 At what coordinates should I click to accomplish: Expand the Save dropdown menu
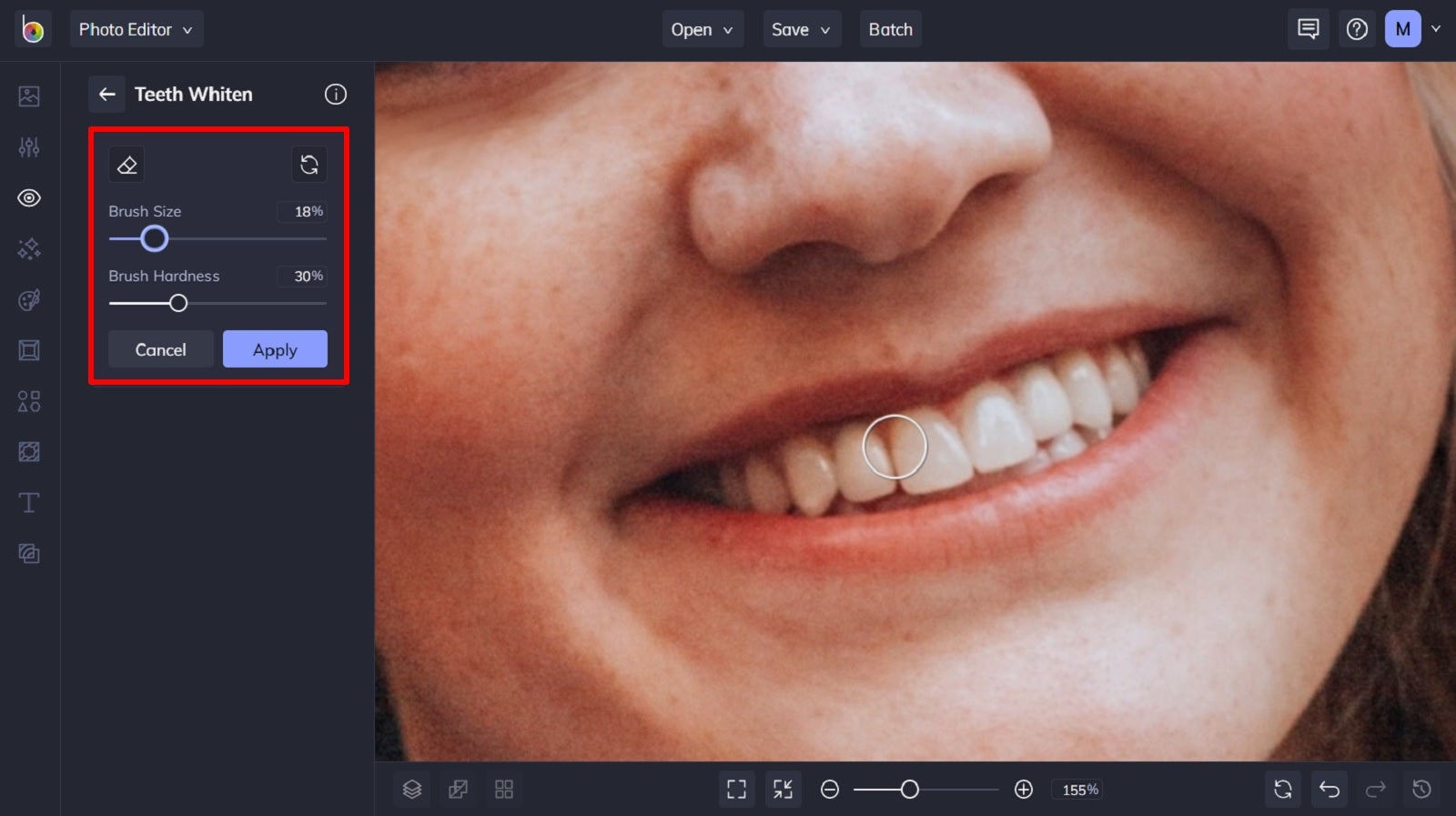click(801, 29)
